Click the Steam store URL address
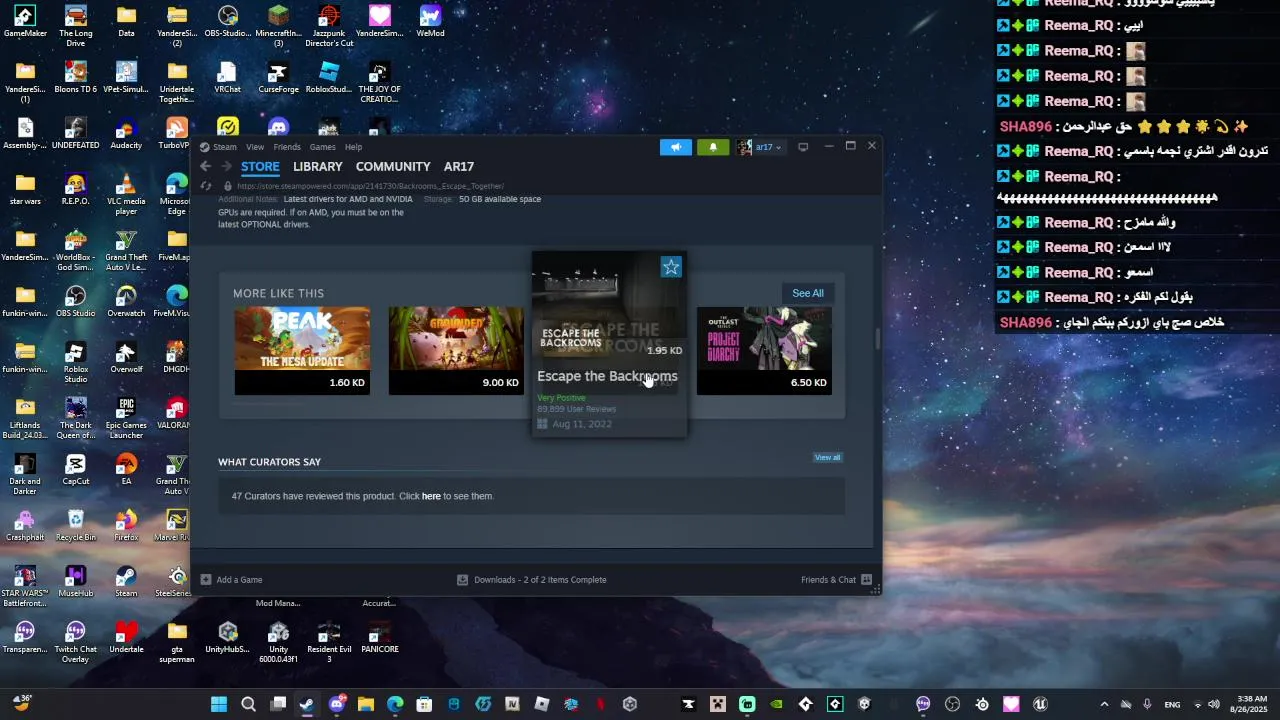Screen dimensions: 1280x720 370,186
